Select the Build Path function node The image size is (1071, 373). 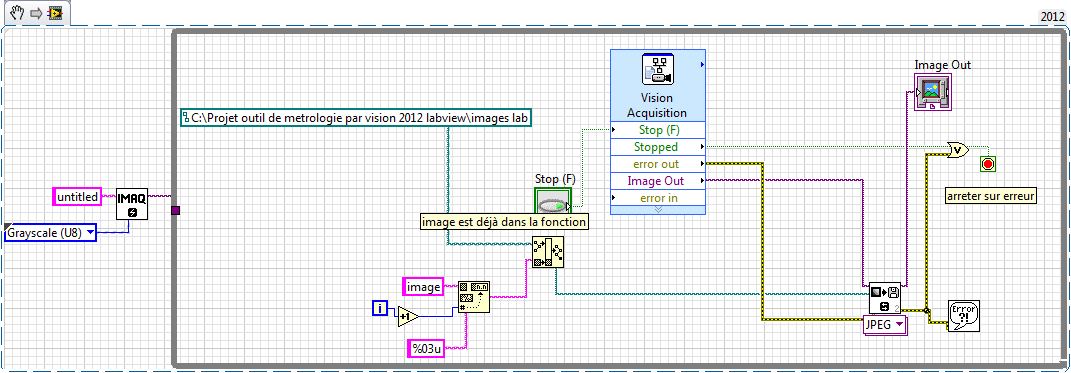point(548,252)
